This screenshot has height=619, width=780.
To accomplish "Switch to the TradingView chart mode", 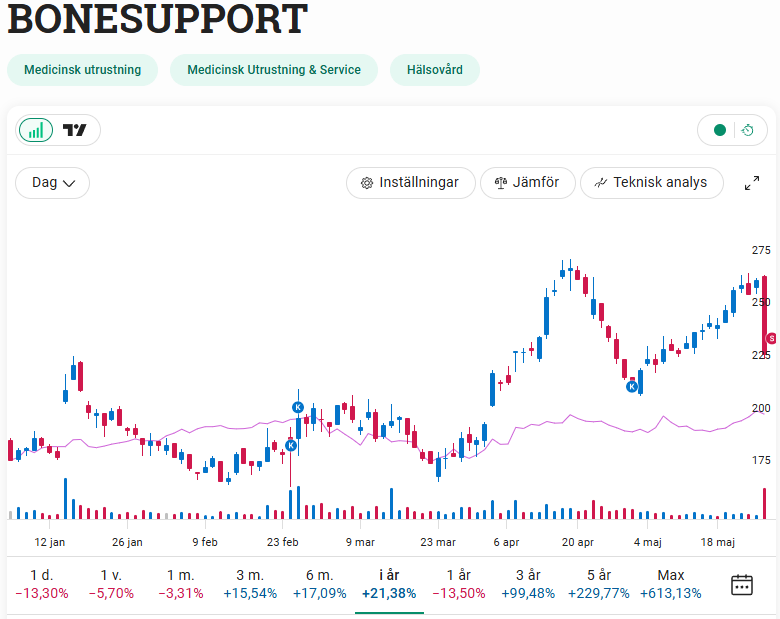I will click(x=75, y=130).
